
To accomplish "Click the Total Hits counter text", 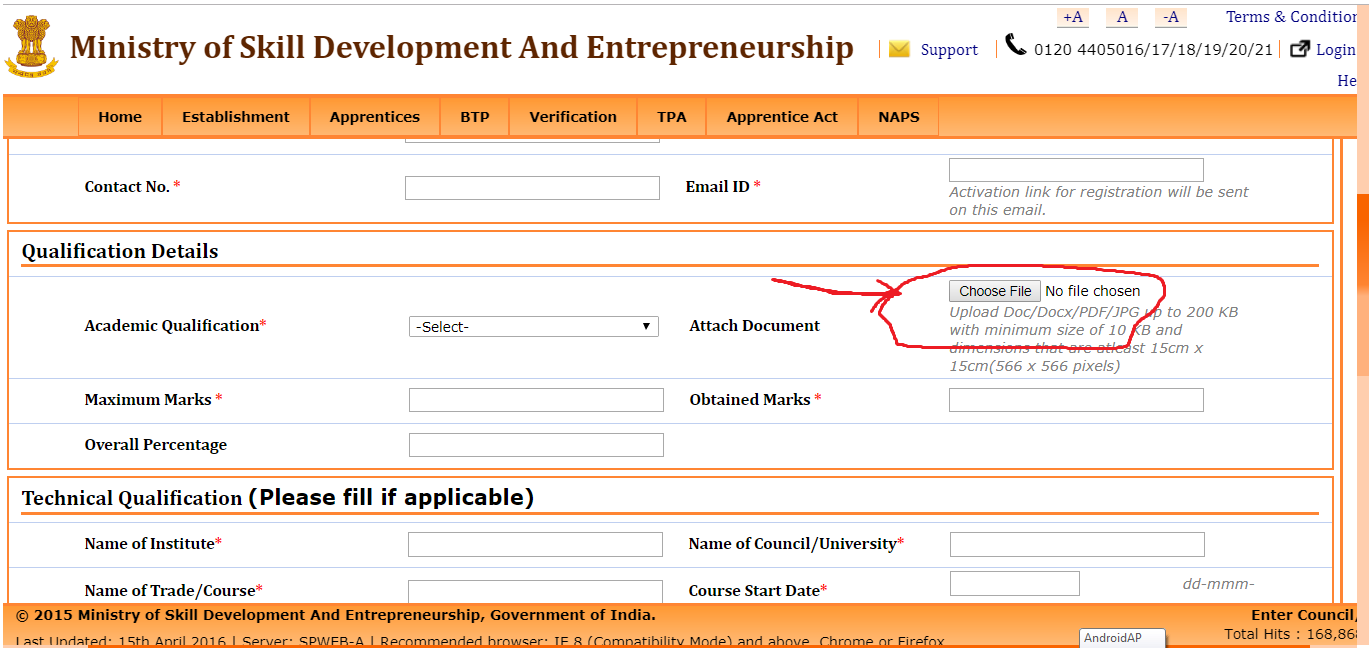I will (x=1292, y=634).
